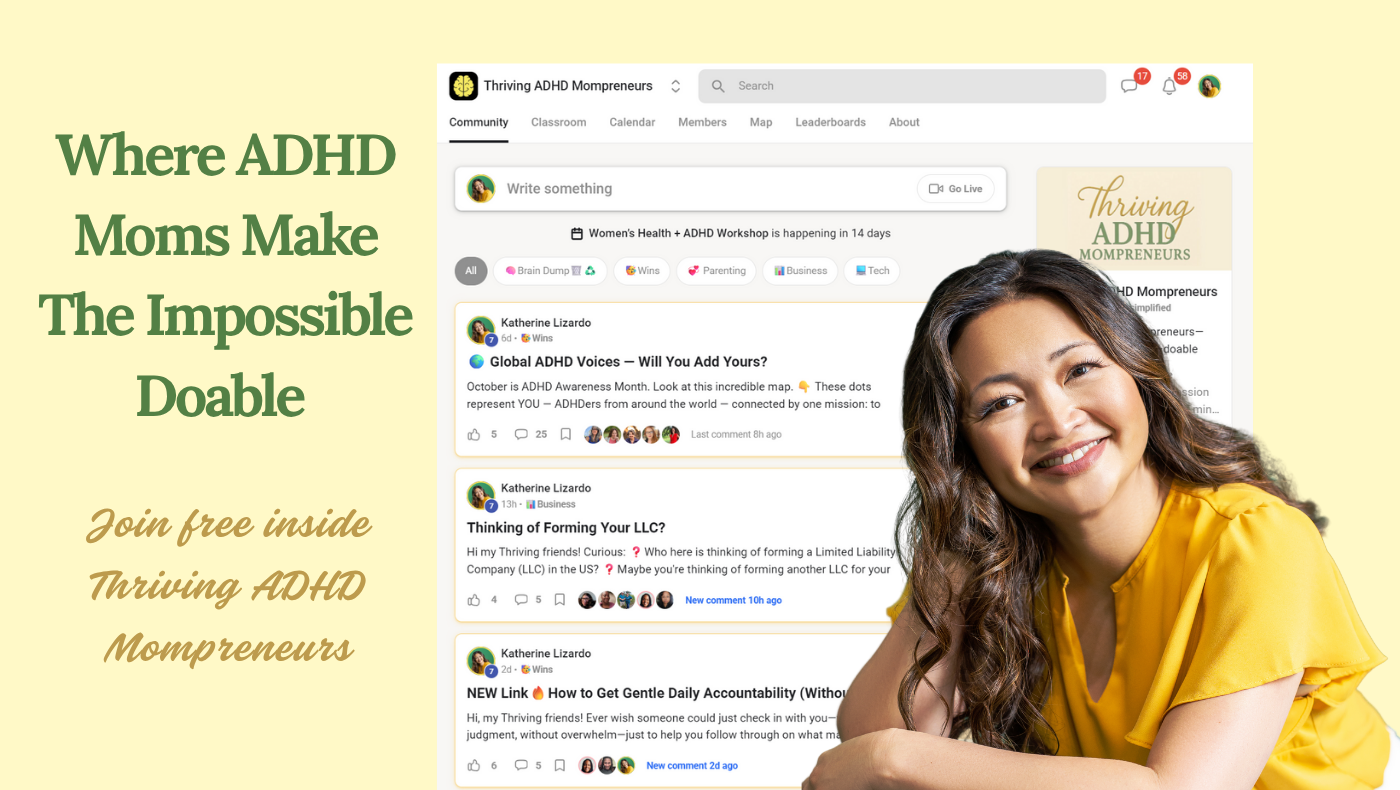Bookmark the Global ADHD Voices post
1400x790 pixels.
565,434
